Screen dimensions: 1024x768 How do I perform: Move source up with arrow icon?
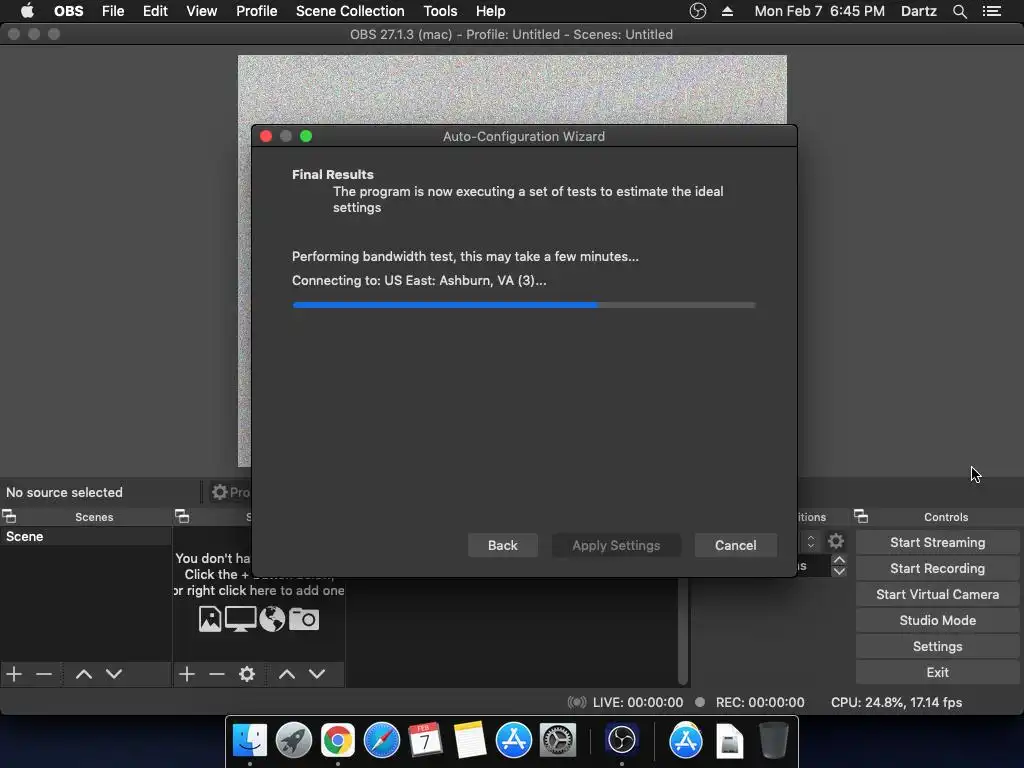pyautogui.click(x=287, y=674)
